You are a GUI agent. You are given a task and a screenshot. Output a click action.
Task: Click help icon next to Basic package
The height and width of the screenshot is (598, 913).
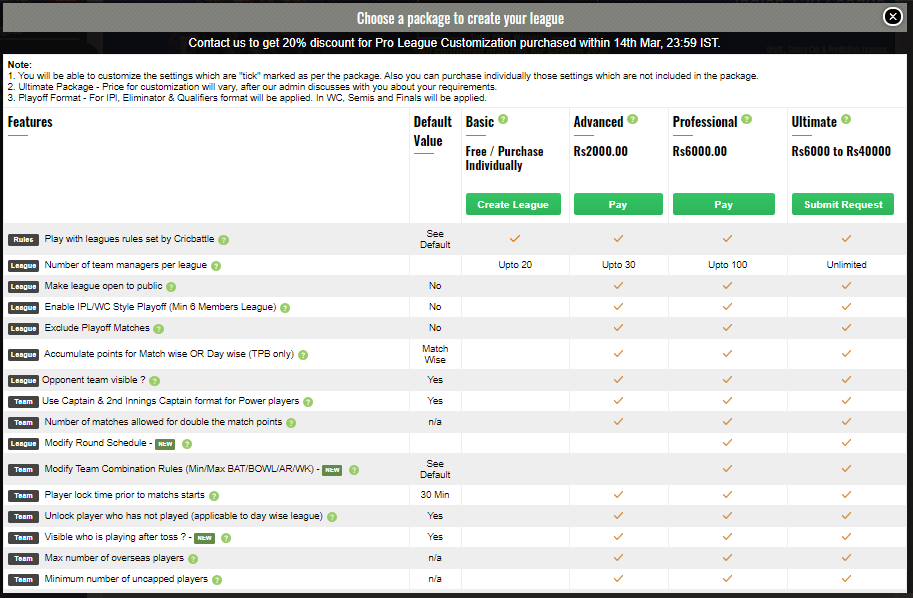coord(503,119)
